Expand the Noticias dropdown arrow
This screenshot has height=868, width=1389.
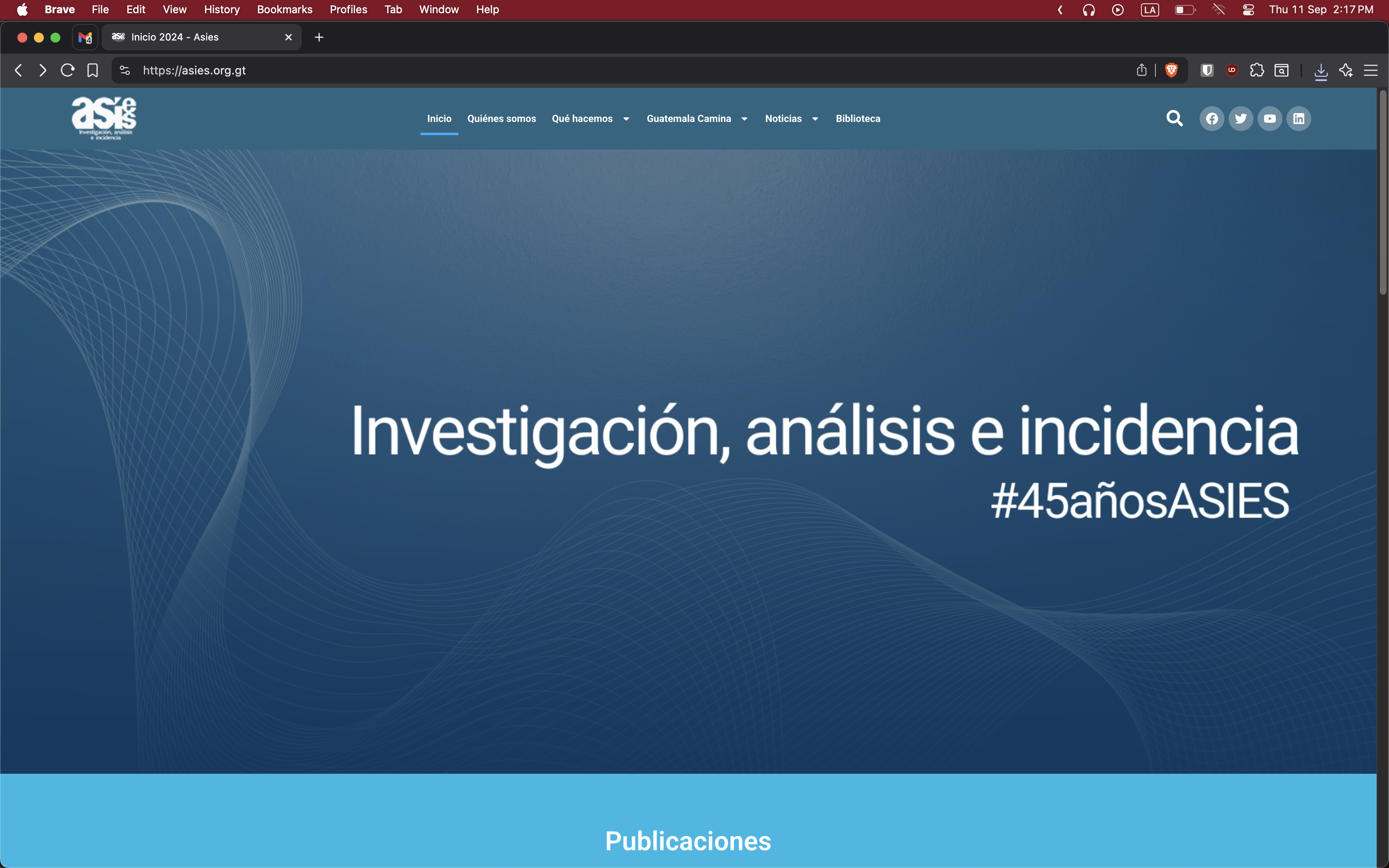[x=815, y=119]
